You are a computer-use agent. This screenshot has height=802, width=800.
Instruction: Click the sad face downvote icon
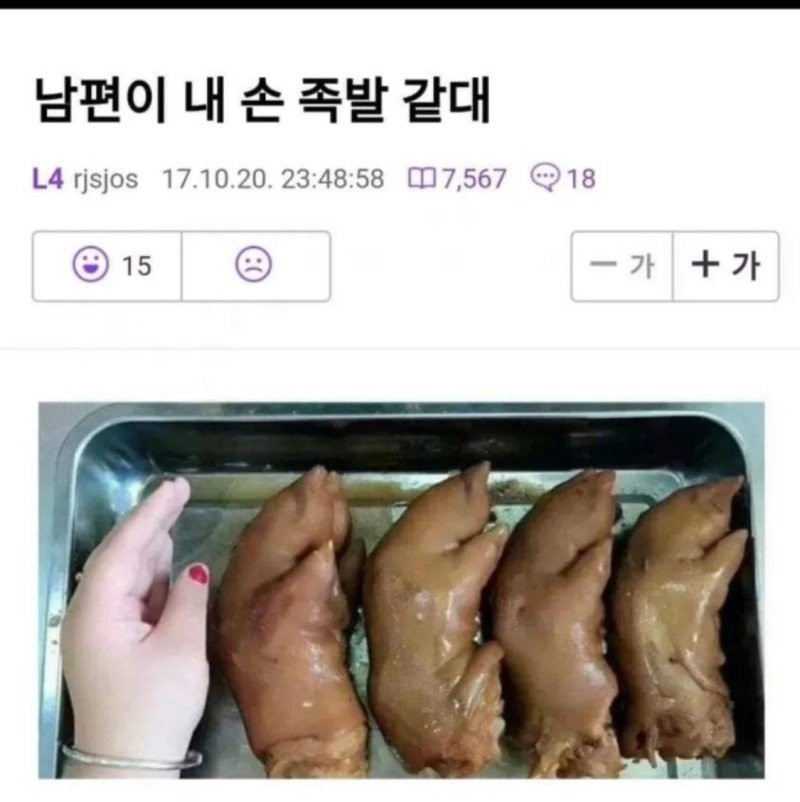(x=253, y=265)
